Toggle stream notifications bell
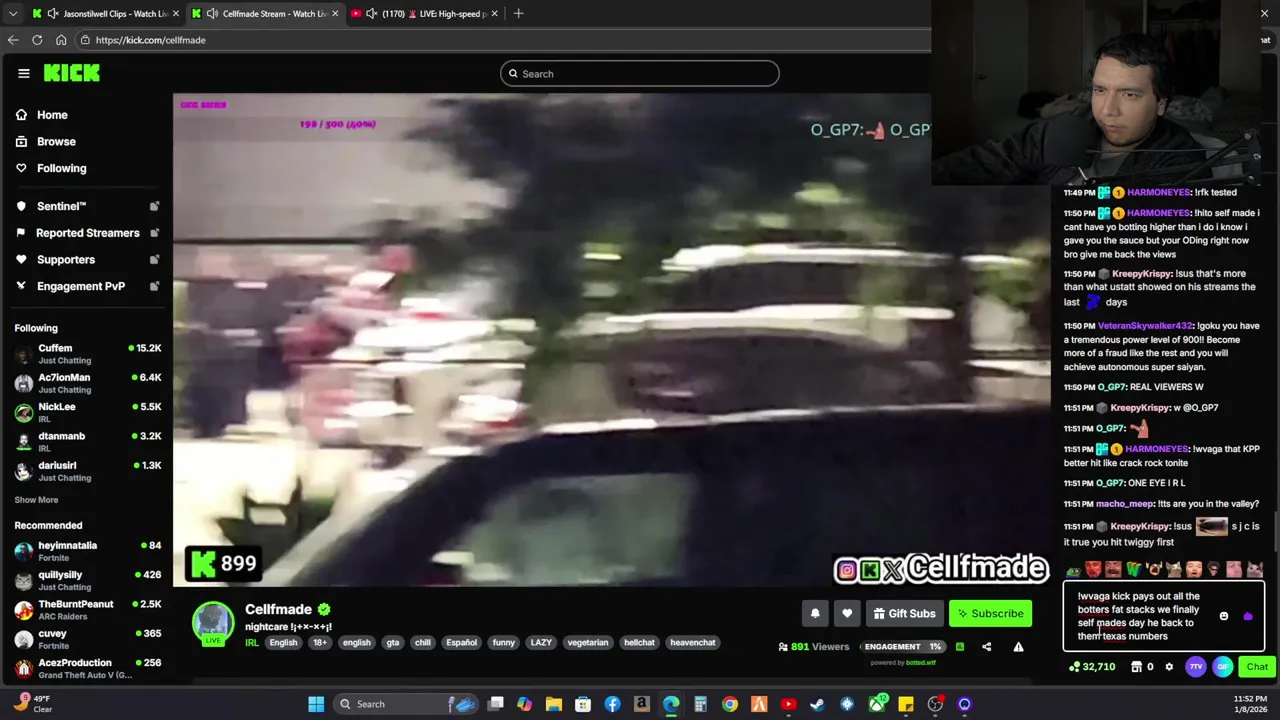 (815, 614)
